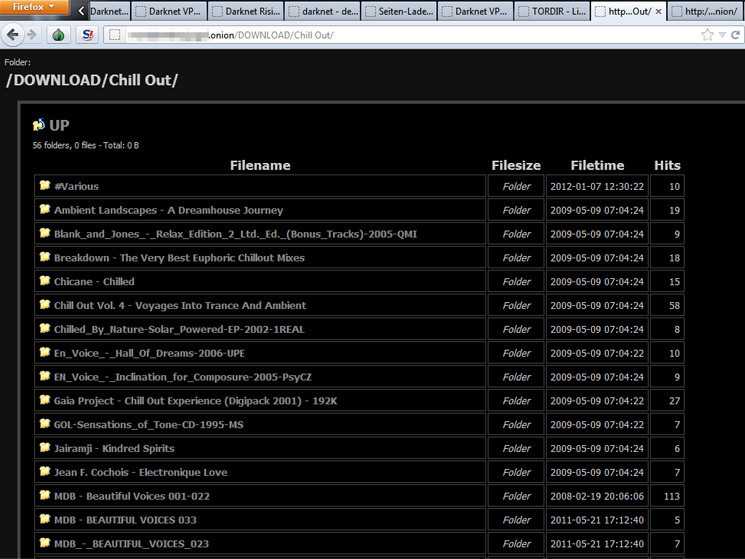Click the NoScript S toolbar icon
Screen dimensions: 745x559
(88, 35)
